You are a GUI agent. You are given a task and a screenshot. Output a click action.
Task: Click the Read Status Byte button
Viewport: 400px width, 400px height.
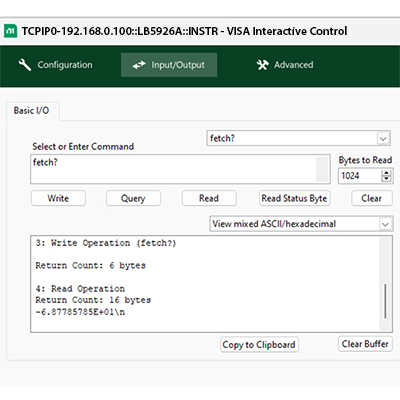click(x=295, y=198)
